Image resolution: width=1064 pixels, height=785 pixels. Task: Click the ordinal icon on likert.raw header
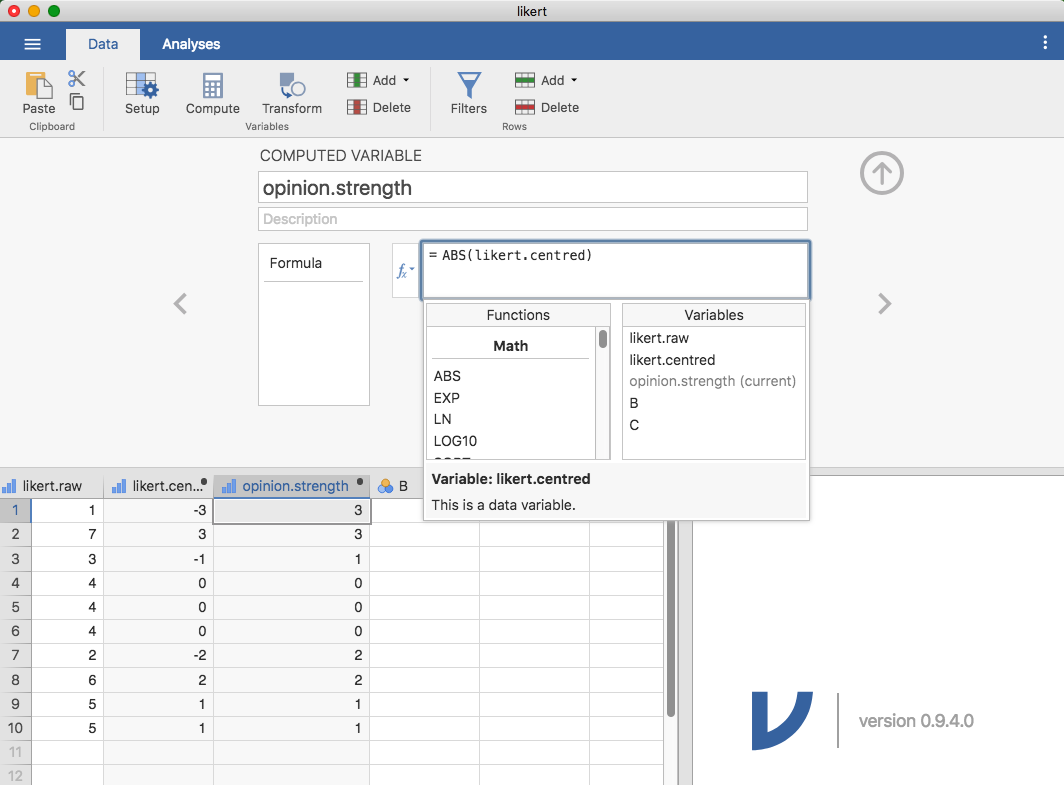[x=10, y=486]
